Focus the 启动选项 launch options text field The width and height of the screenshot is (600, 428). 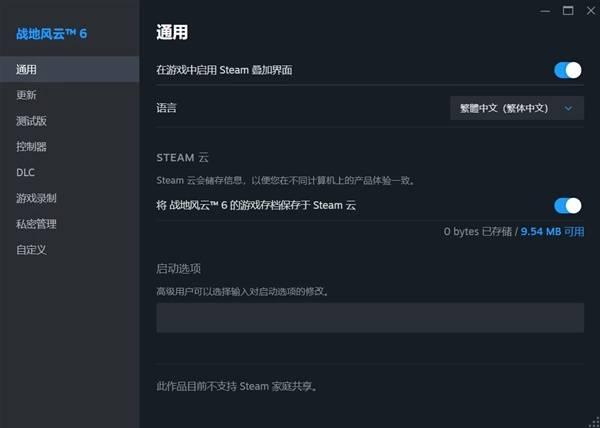[370, 317]
